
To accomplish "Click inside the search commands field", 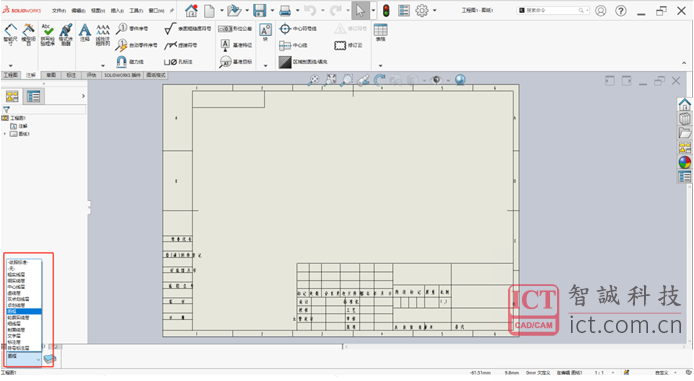I will (554, 10).
